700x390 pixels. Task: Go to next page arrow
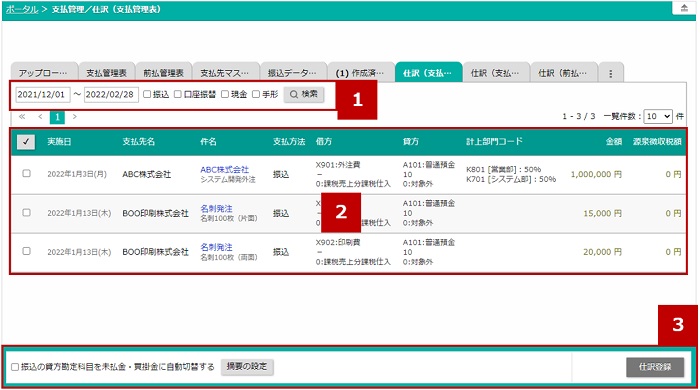75,116
